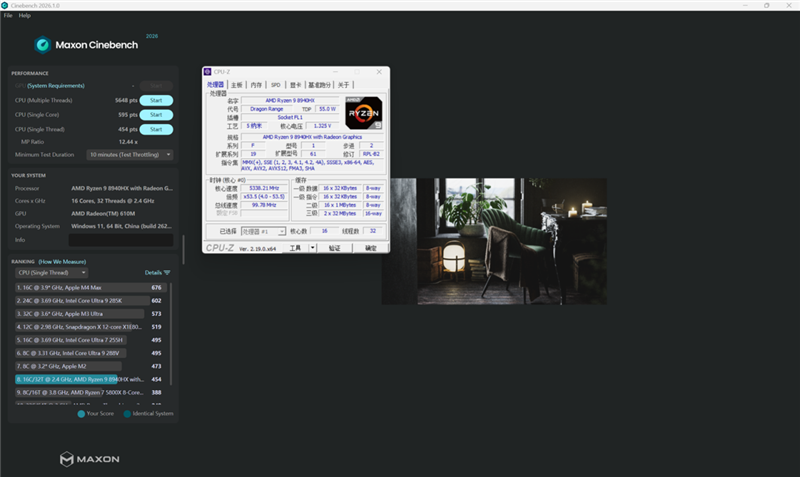Click the AMD Radeon(TM) 610M GPU value
The width and height of the screenshot is (800, 477).
coord(103,214)
